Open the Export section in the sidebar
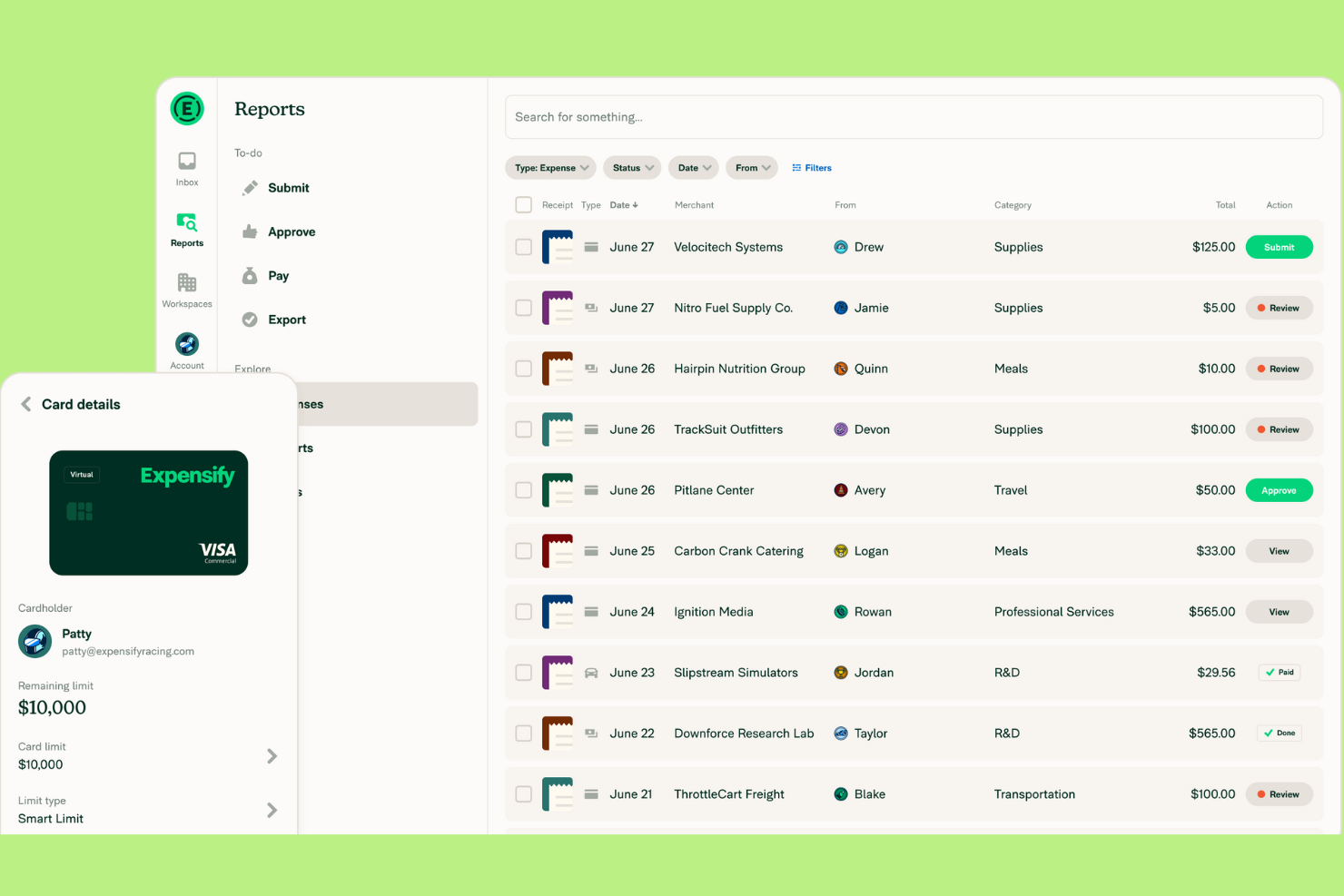The width and height of the screenshot is (1344, 896). 287,319
